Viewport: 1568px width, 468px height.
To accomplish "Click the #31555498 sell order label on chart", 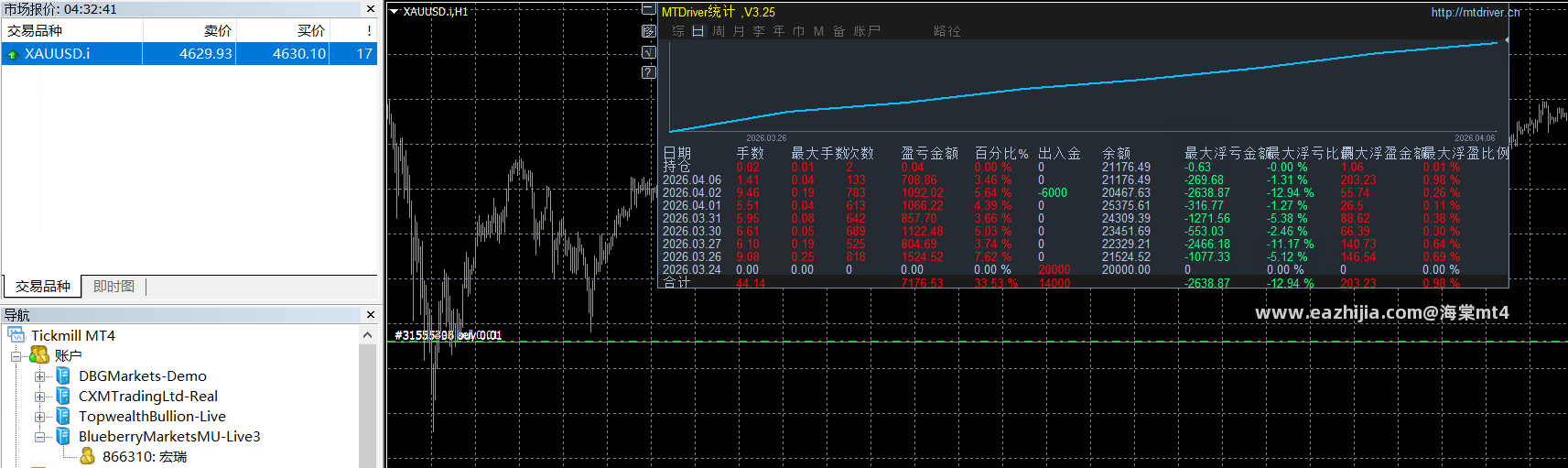I will coord(448,335).
